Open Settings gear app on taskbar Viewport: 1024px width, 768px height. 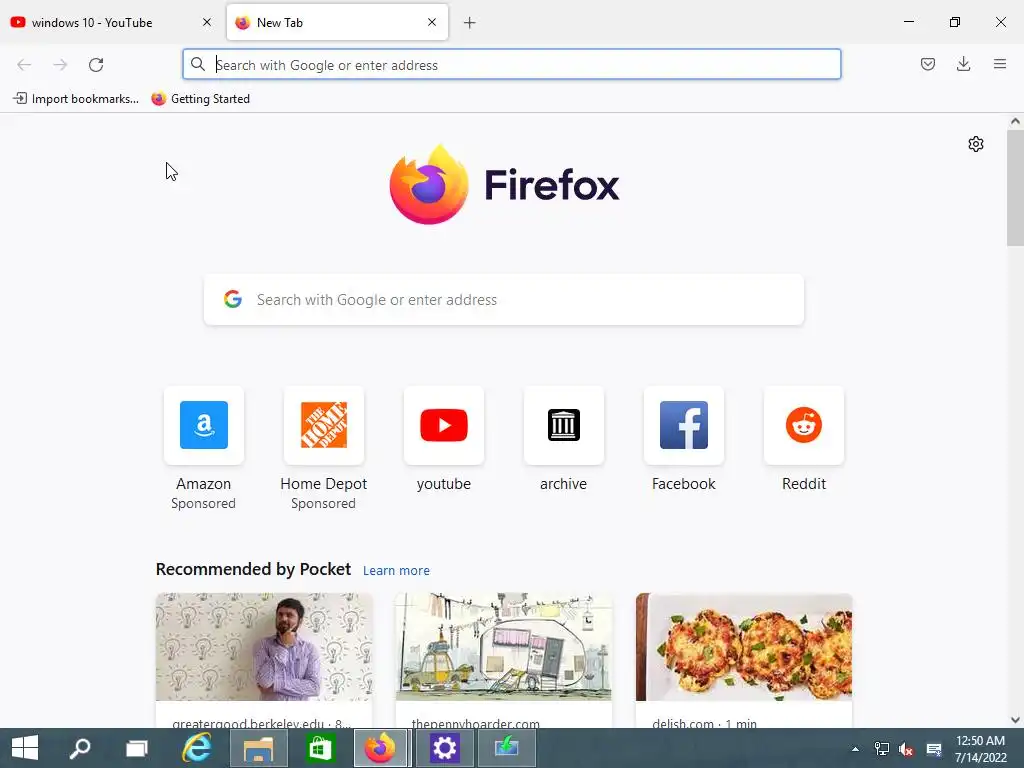pyautogui.click(x=444, y=748)
